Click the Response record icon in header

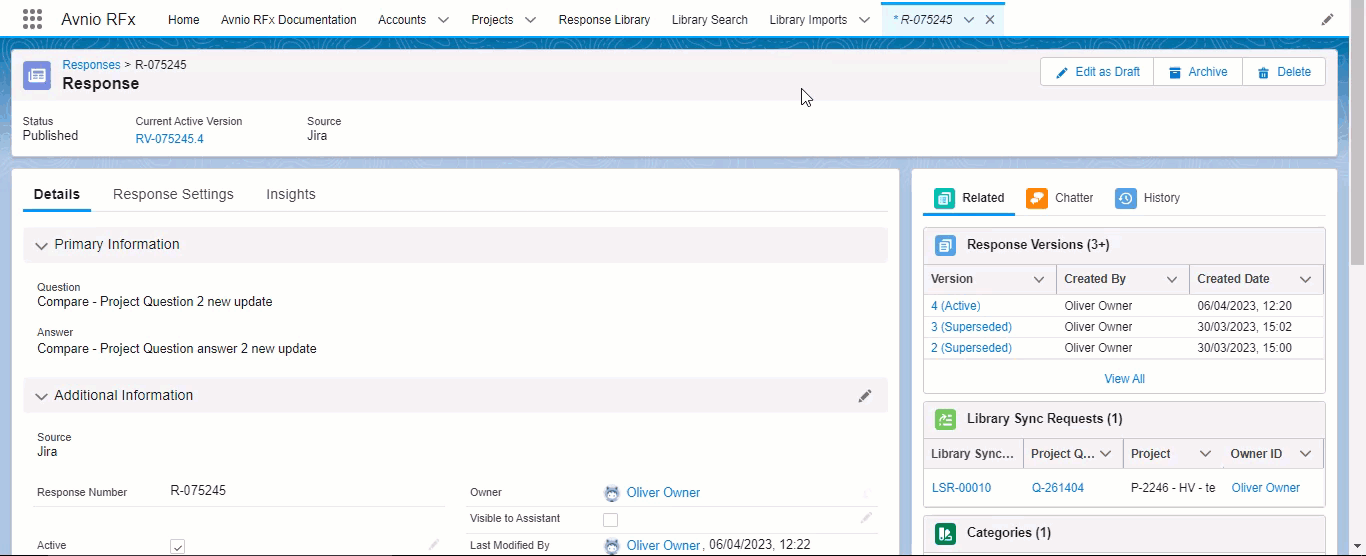point(37,75)
